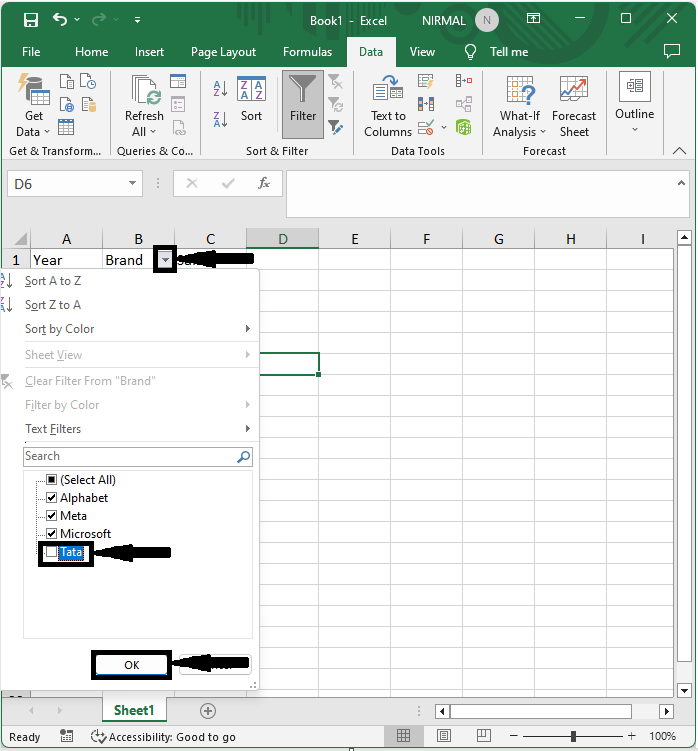Open the Get Data button
This screenshot has height=751, width=698.
click(x=34, y=105)
